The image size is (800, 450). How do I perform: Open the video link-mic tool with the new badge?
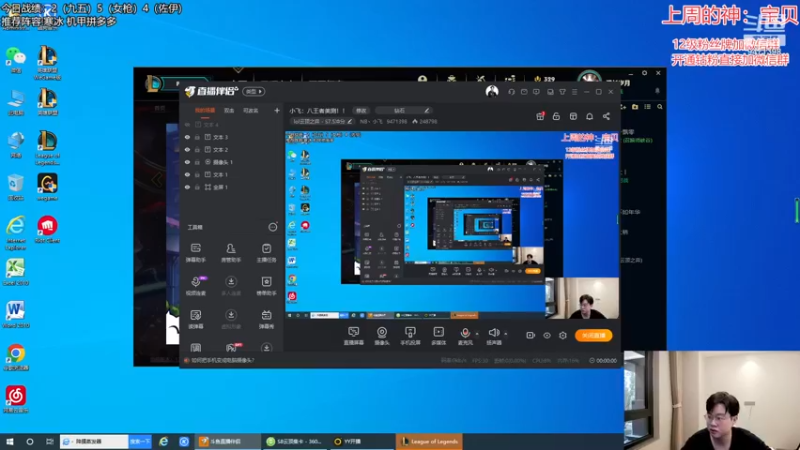[196, 286]
